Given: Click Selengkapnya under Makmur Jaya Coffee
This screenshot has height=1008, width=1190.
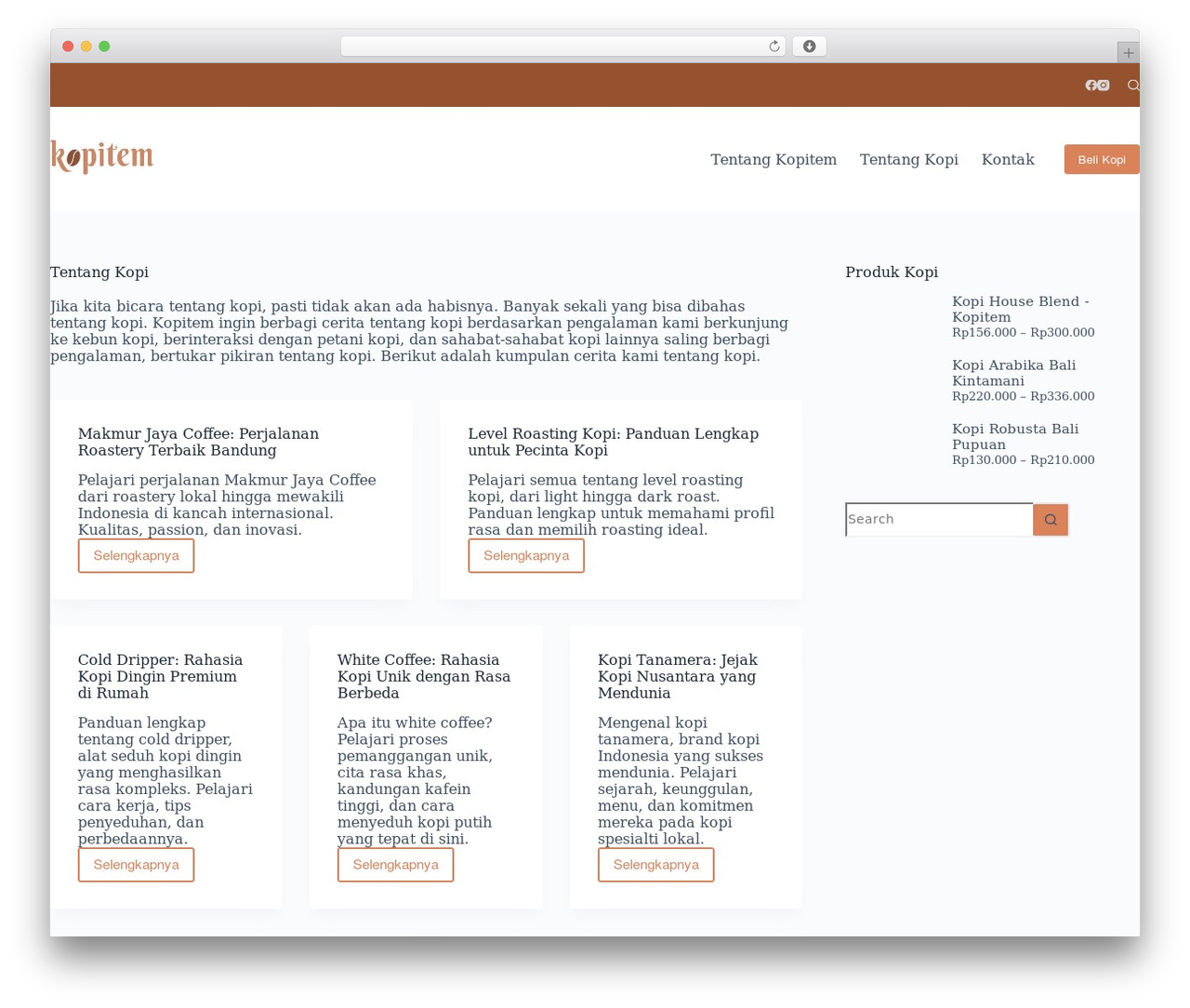Looking at the screenshot, I should pos(136,556).
